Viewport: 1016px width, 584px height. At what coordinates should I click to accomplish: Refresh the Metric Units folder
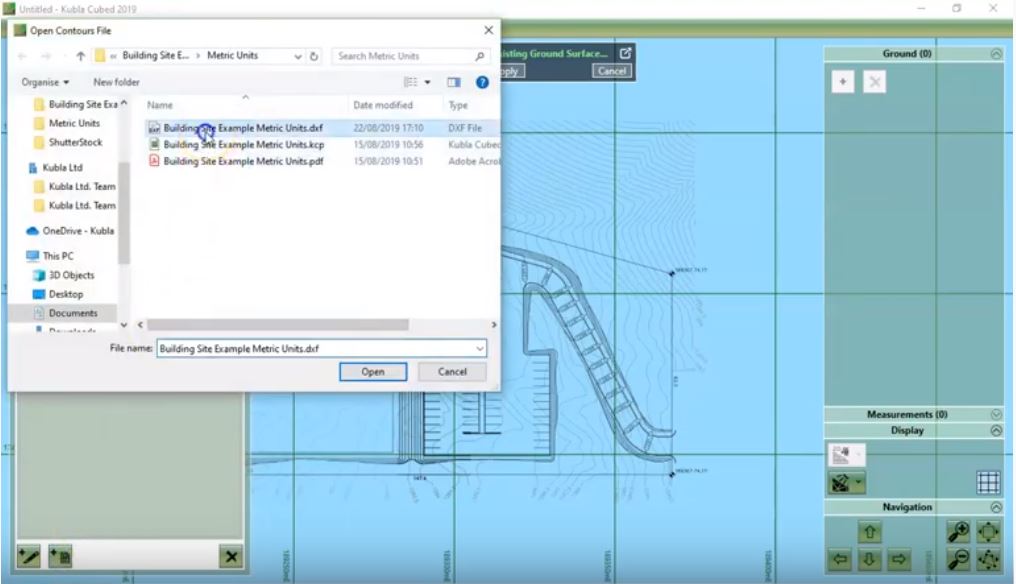[x=314, y=56]
